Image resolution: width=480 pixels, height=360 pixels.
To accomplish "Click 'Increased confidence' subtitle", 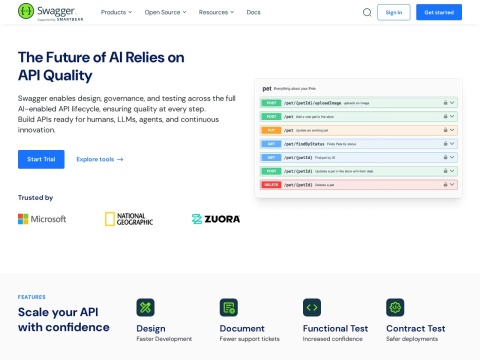I will (332, 339).
